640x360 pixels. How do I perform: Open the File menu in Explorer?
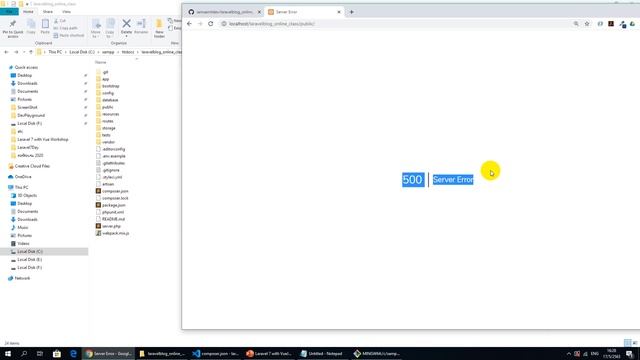click(9, 11)
